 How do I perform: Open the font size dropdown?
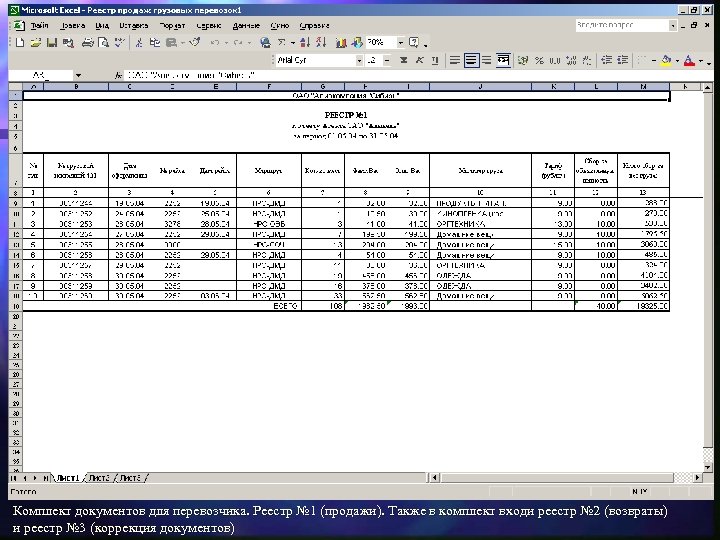(387, 60)
